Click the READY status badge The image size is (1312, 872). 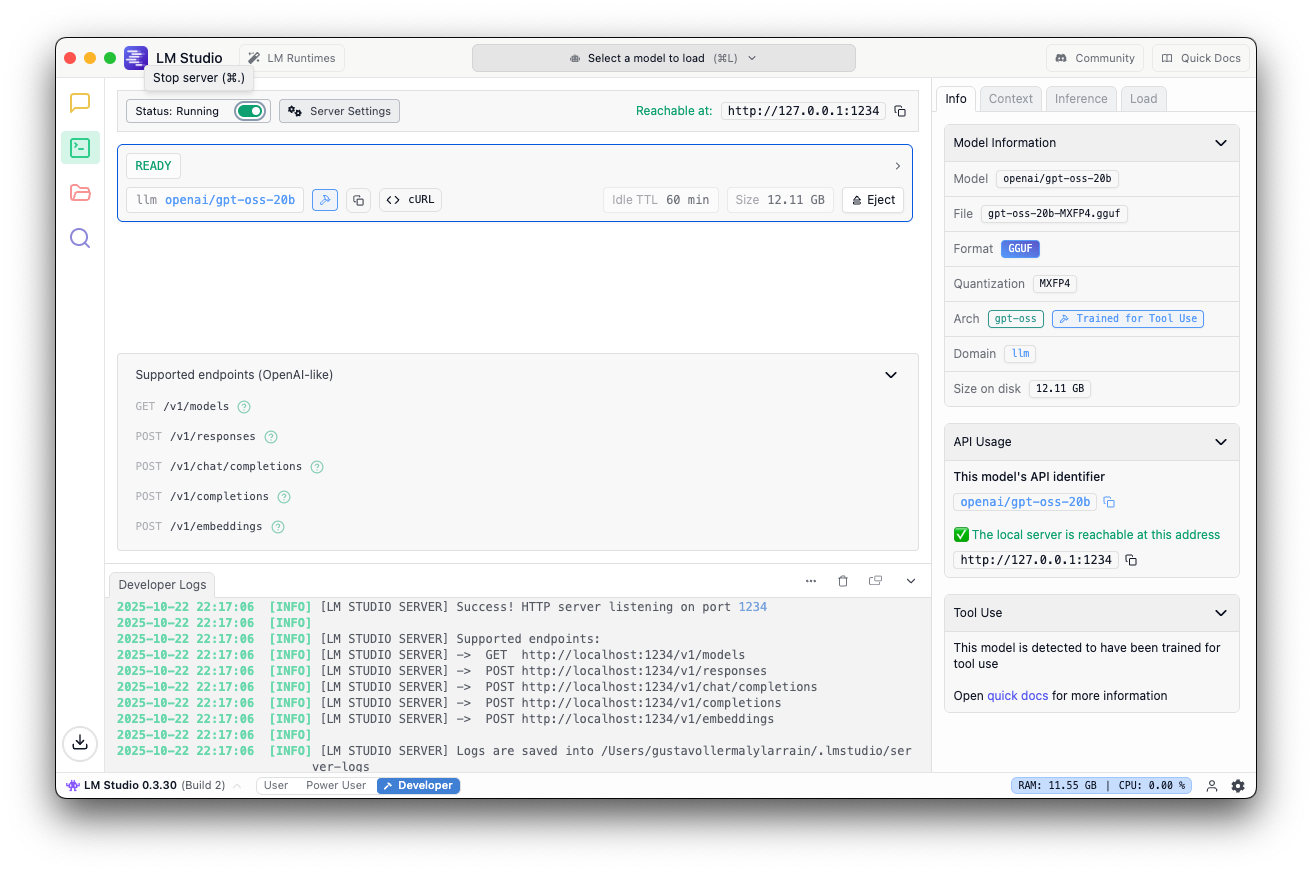153,166
